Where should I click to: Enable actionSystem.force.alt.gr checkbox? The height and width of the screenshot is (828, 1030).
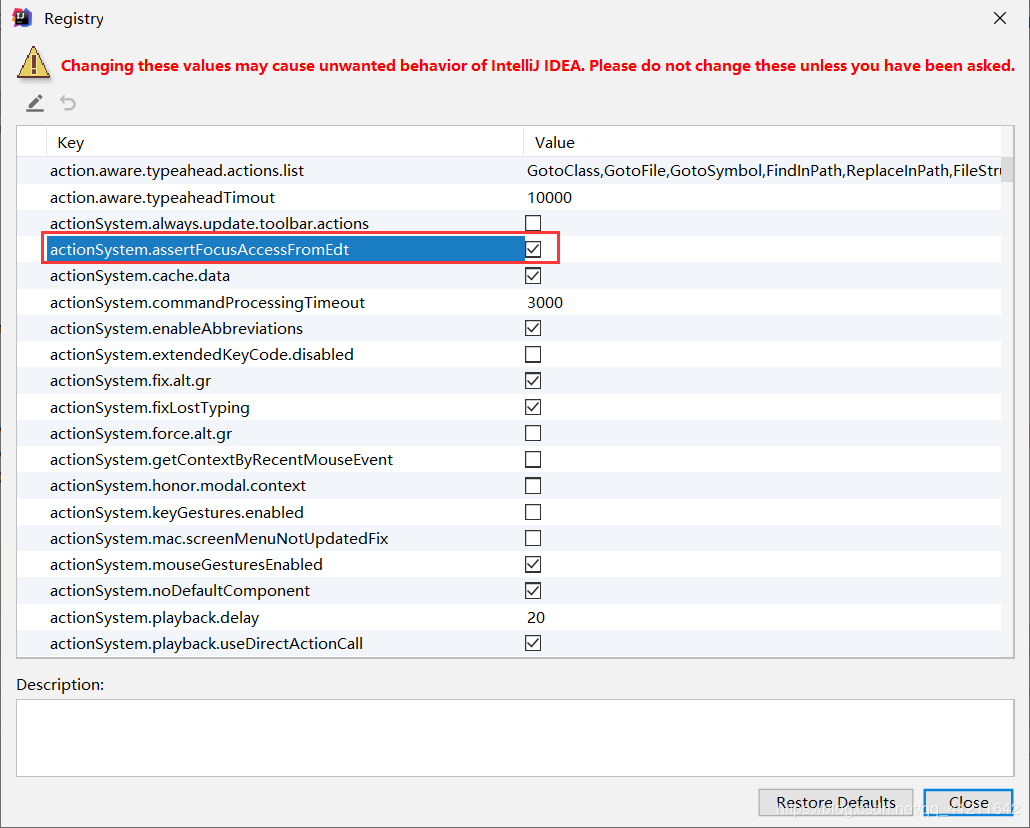pos(533,434)
